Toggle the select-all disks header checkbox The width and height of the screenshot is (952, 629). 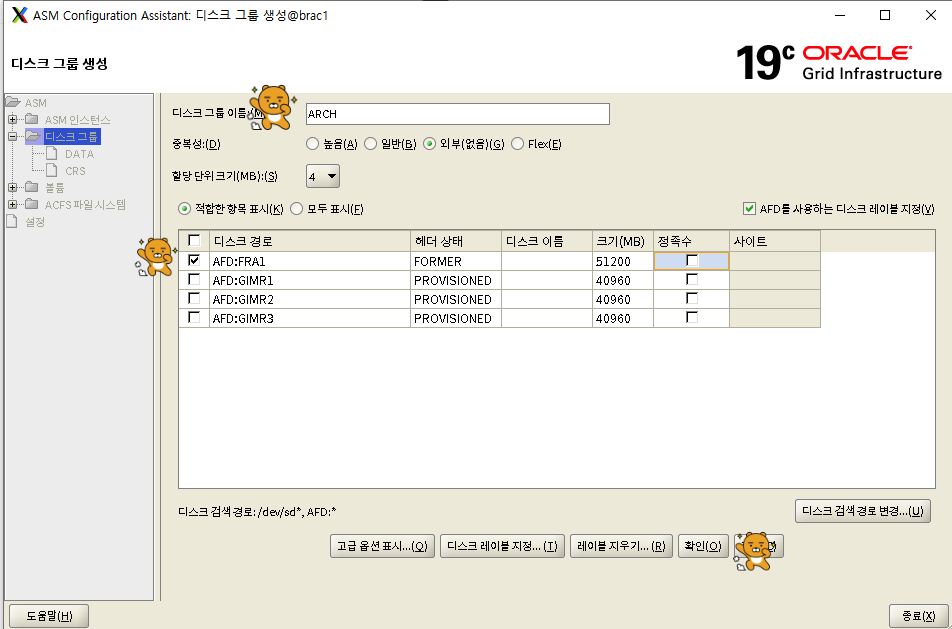[x=194, y=240]
